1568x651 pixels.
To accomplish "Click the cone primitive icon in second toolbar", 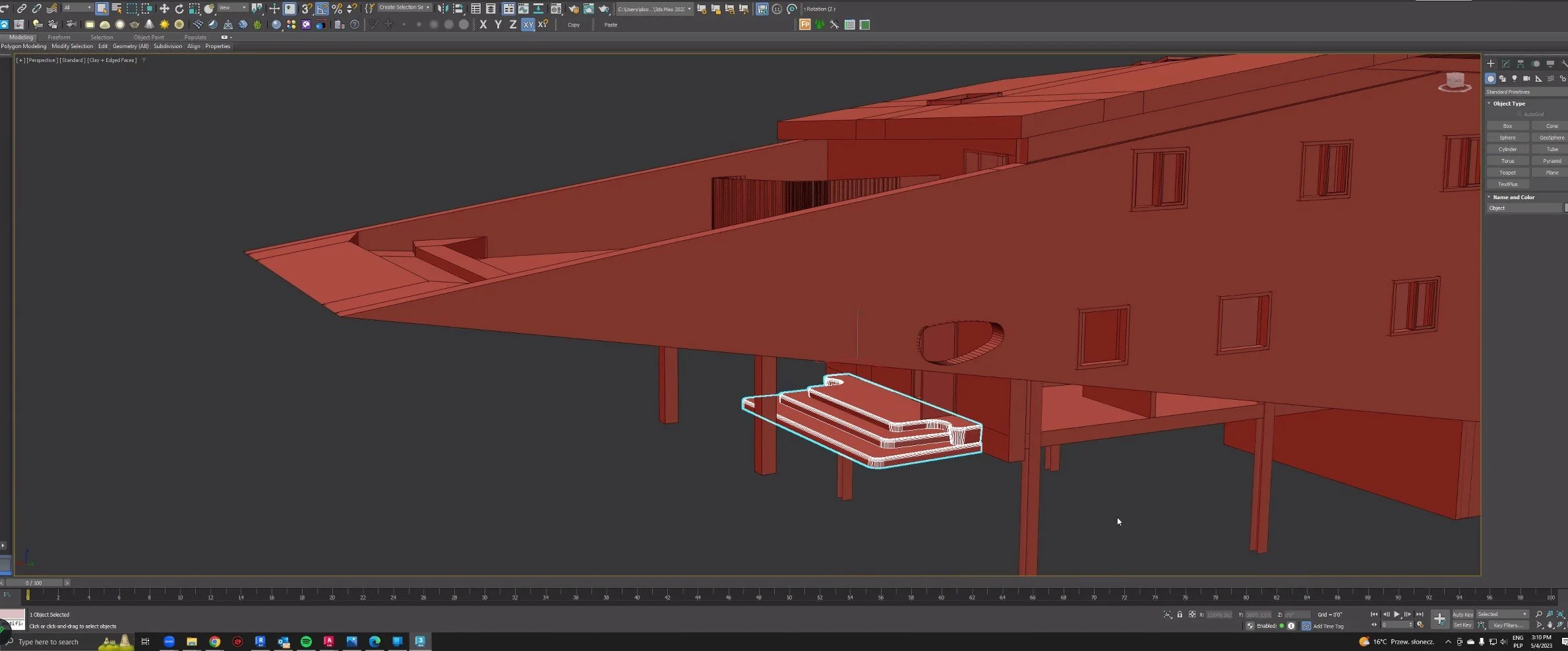I will (x=150, y=24).
